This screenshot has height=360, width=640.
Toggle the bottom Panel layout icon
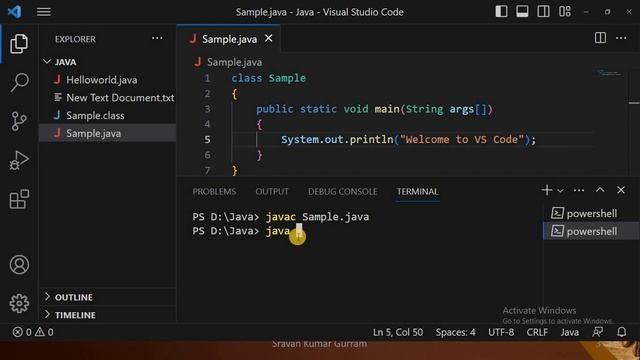[x=522, y=11]
